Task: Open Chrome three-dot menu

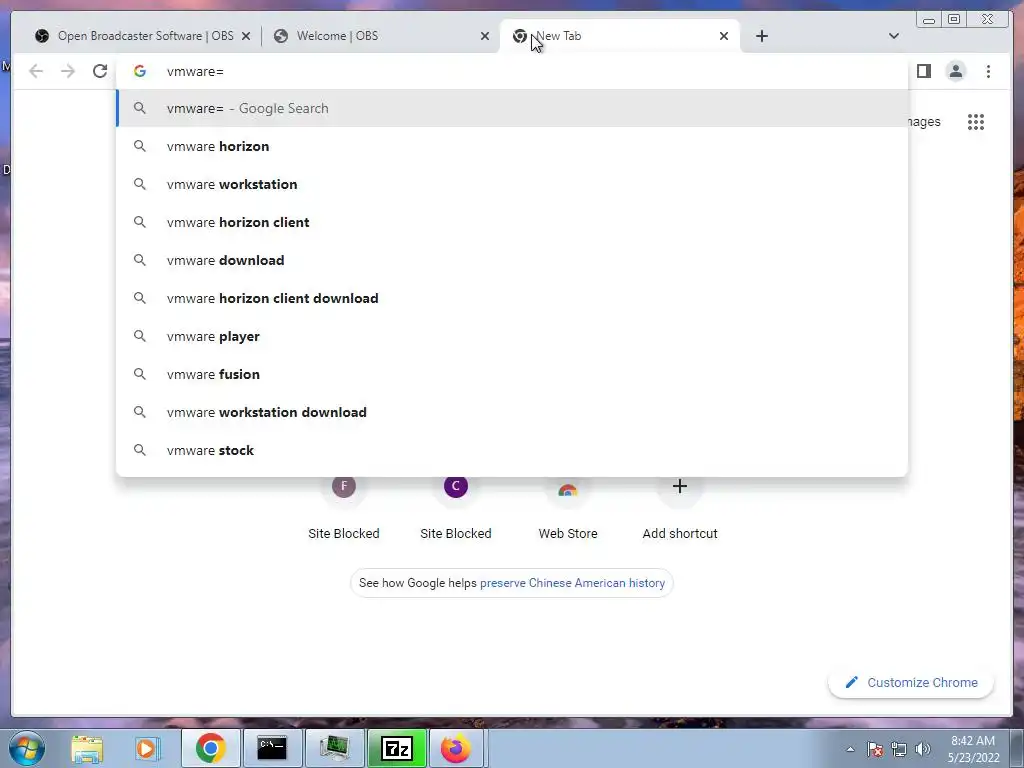Action: pos(988,71)
